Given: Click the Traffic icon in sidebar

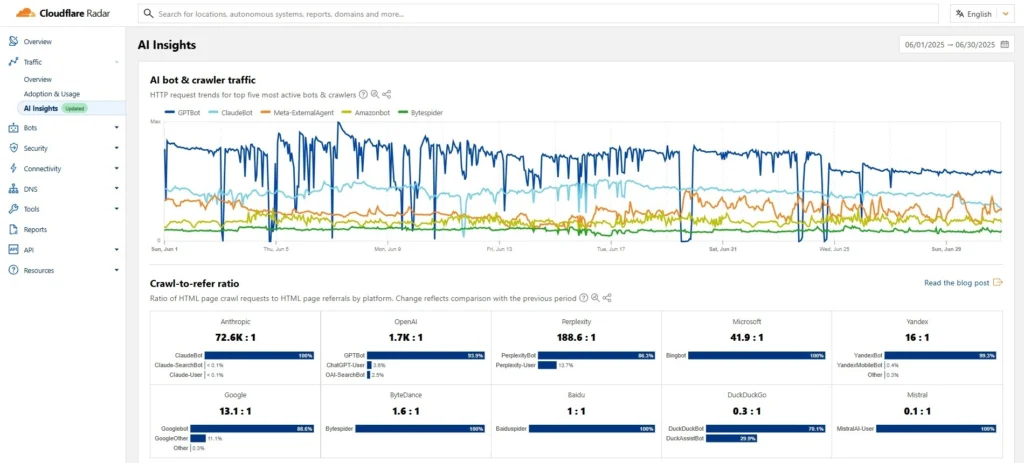Looking at the screenshot, I should [x=12, y=62].
